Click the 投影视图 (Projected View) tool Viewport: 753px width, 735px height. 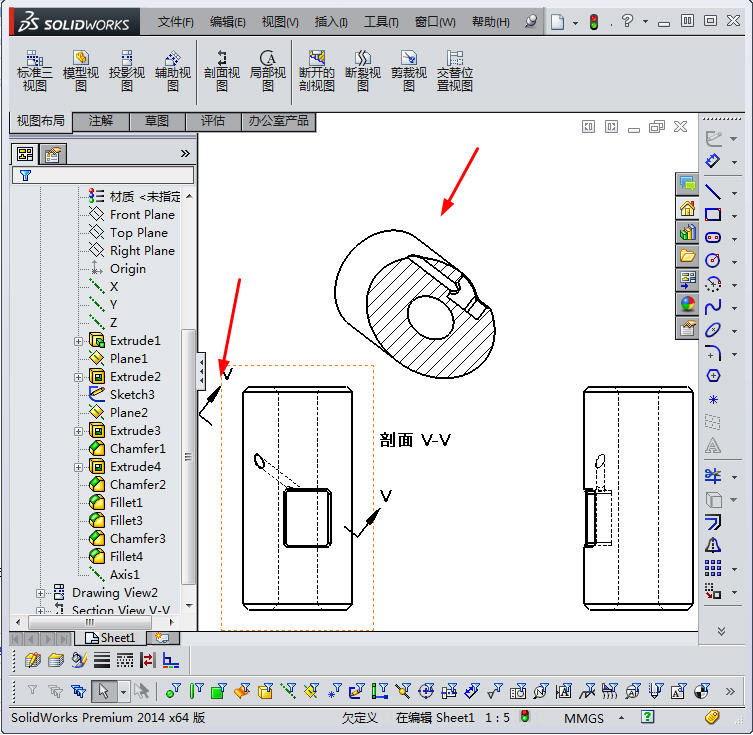click(x=127, y=71)
